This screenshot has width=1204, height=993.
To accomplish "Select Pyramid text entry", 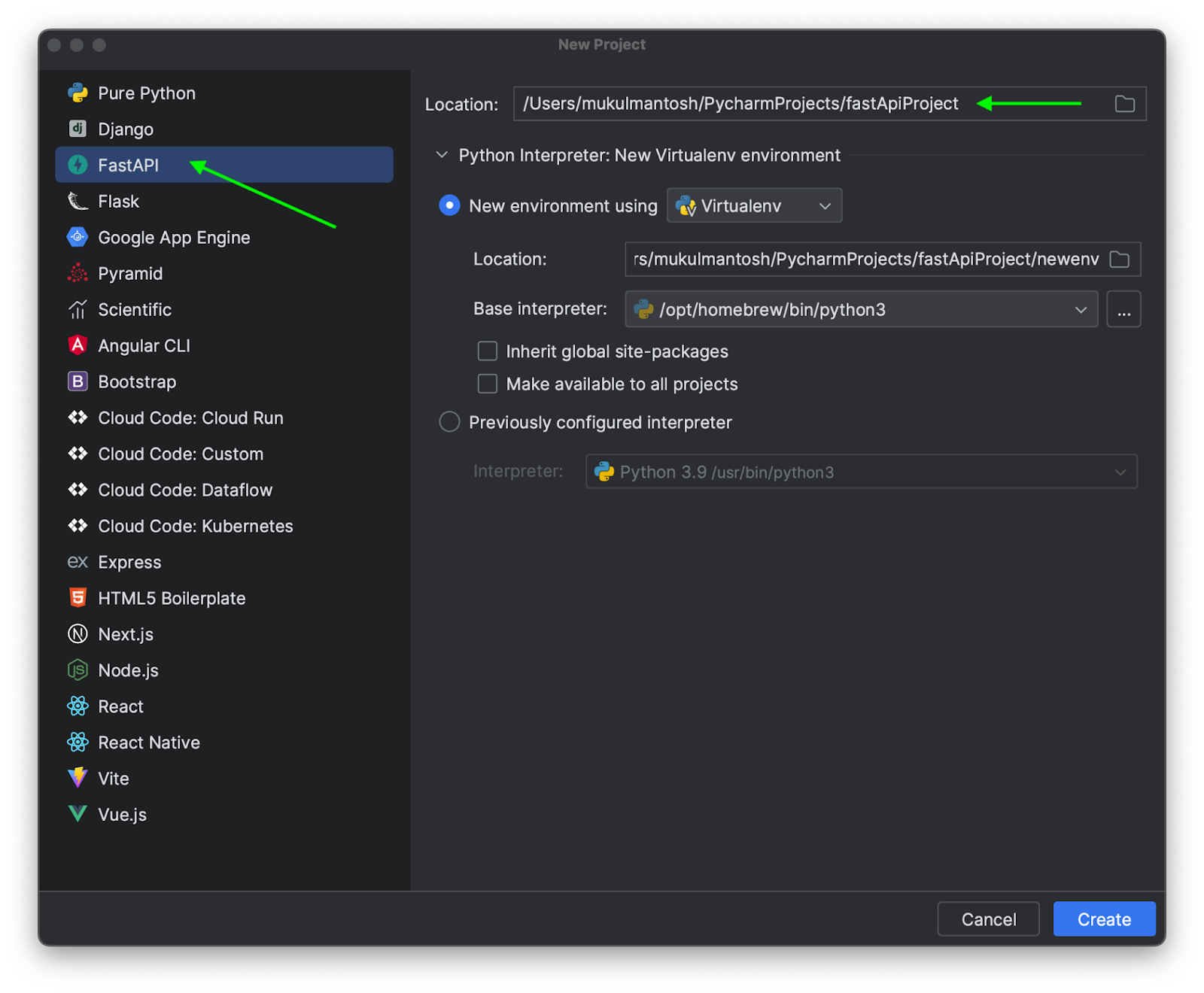I will 130,274.
